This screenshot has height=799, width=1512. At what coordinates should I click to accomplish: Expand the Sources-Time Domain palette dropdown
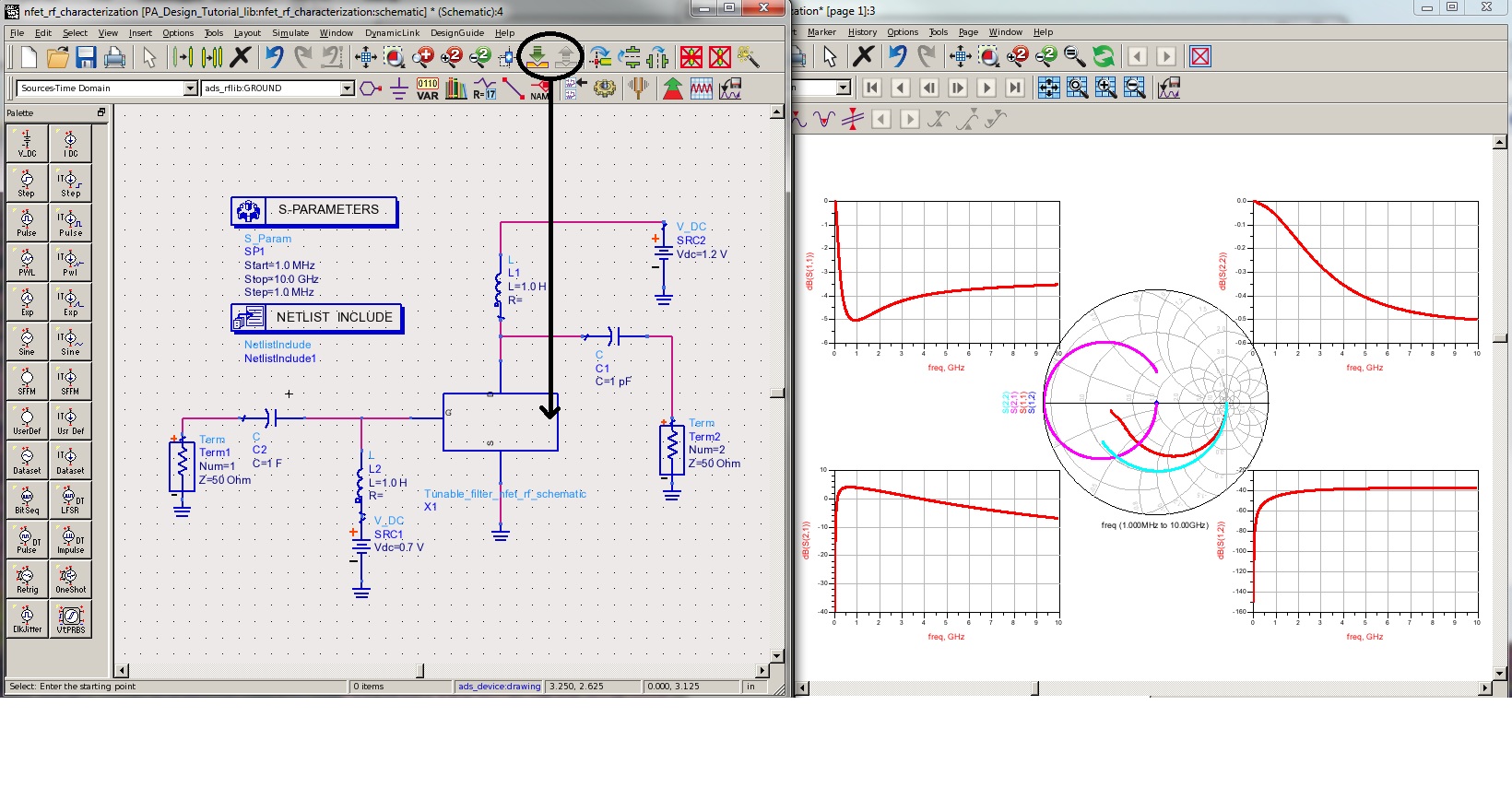(x=190, y=88)
